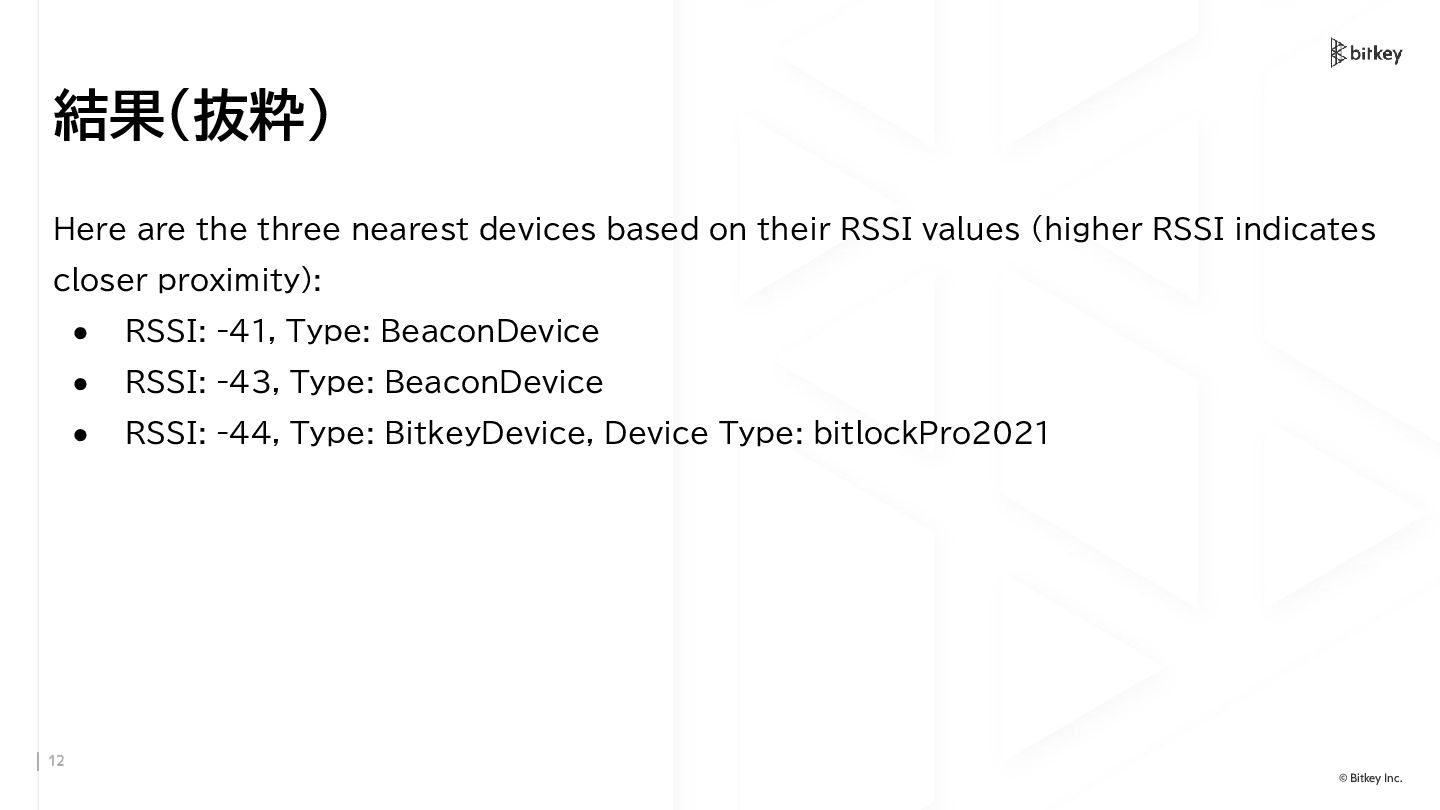
Task: Click the copyright symbol before Bitkey Inc.
Action: pyautogui.click(x=1343, y=778)
